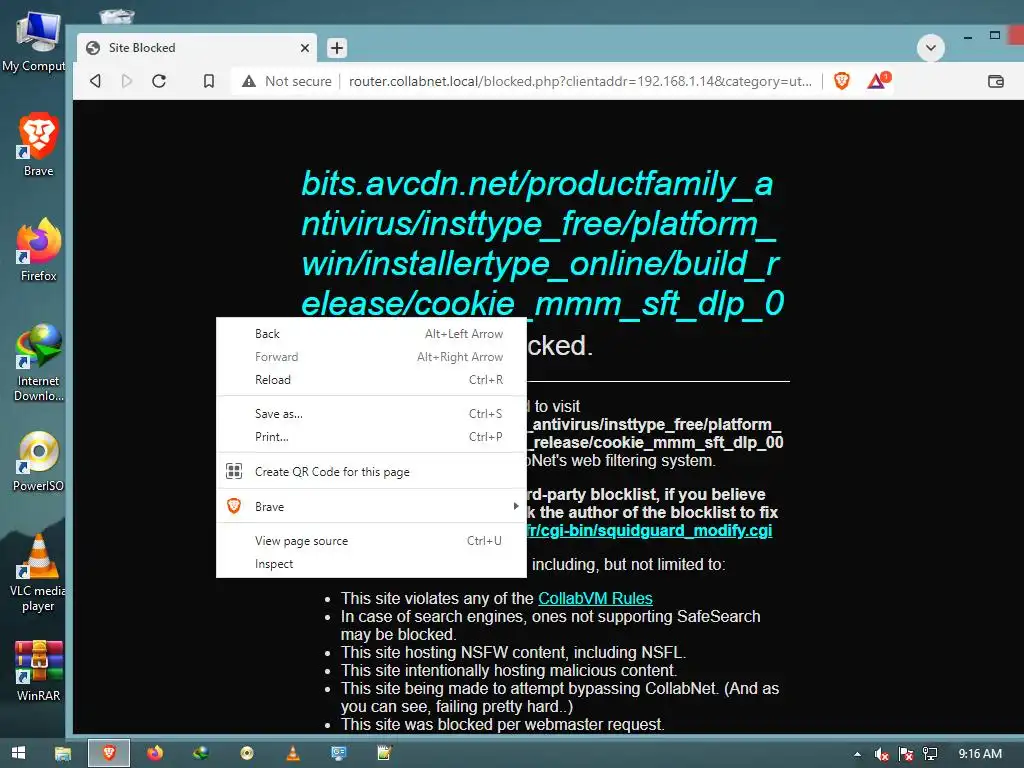This screenshot has width=1024, height=768.
Task: Open the notepad app on taskbar
Action: [x=384, y=753]
